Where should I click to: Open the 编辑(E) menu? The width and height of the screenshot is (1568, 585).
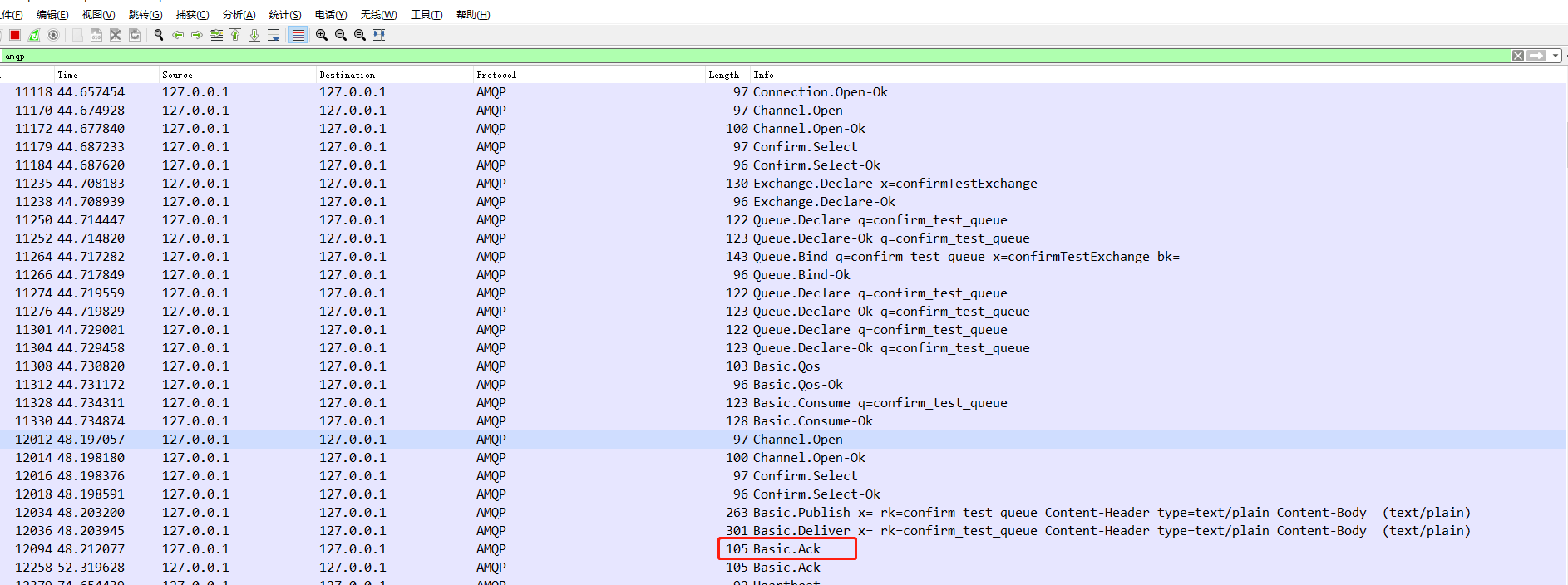pos(52,15)
